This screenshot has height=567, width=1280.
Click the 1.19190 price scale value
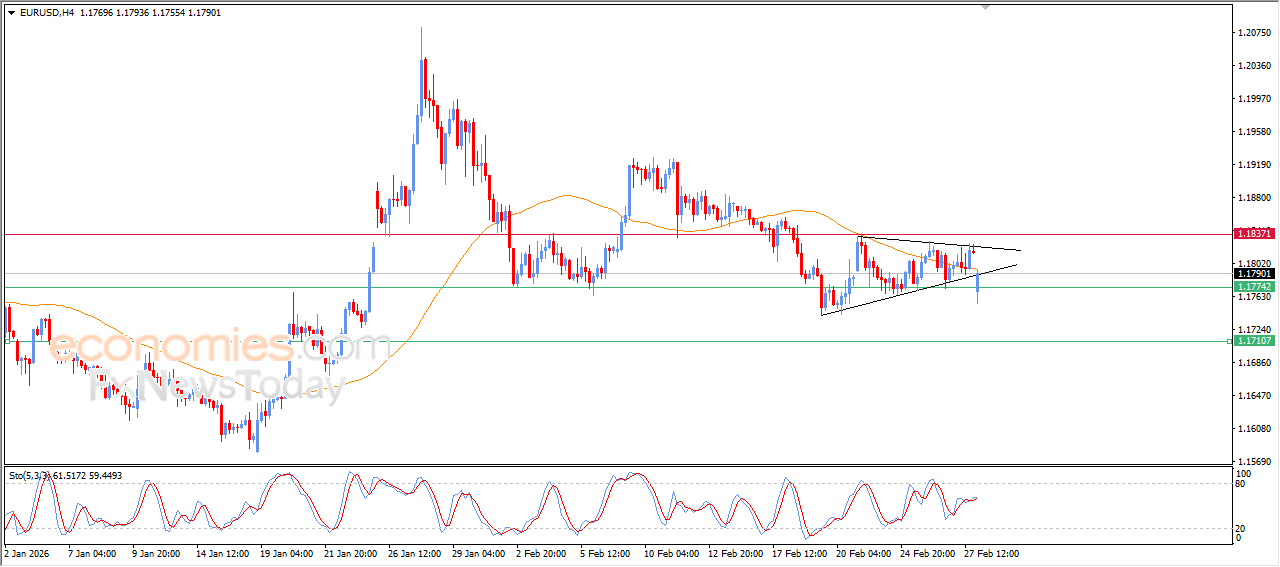click(1254, 165)
